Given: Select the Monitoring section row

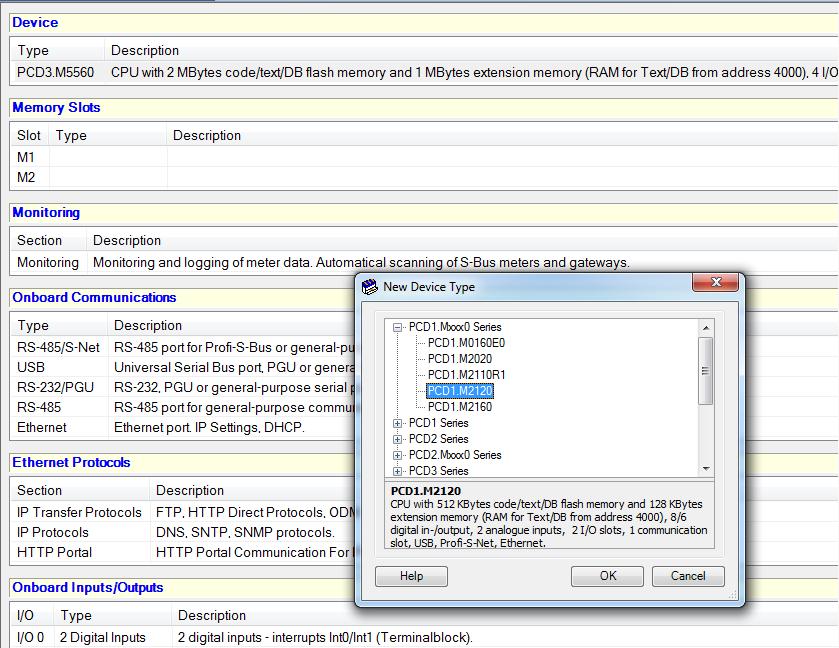Looking at the screenshot, I should point(424,263).
